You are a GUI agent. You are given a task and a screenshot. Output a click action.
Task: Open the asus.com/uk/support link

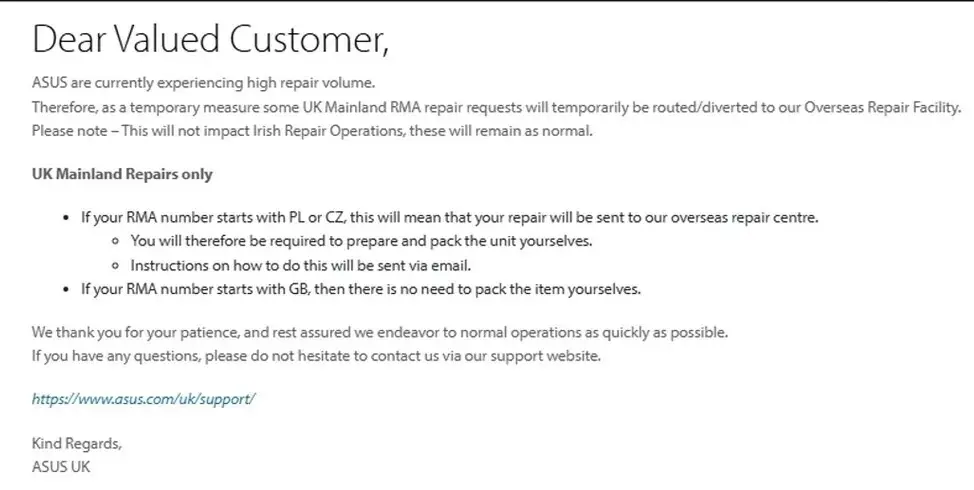[x=144, y=398]
